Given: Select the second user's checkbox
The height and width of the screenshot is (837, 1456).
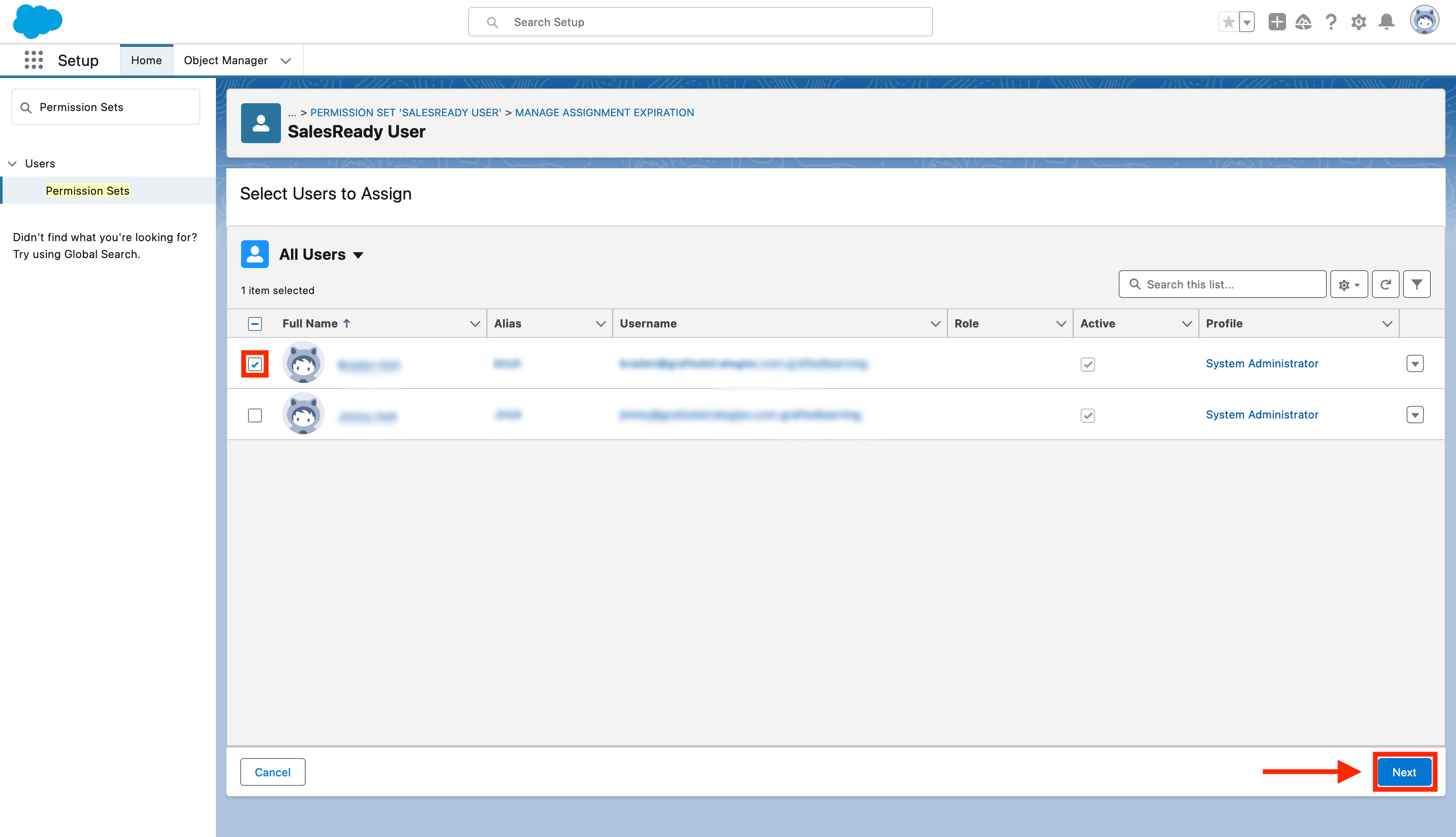Looking at the screenshot, I should click(x=255, y=415).
